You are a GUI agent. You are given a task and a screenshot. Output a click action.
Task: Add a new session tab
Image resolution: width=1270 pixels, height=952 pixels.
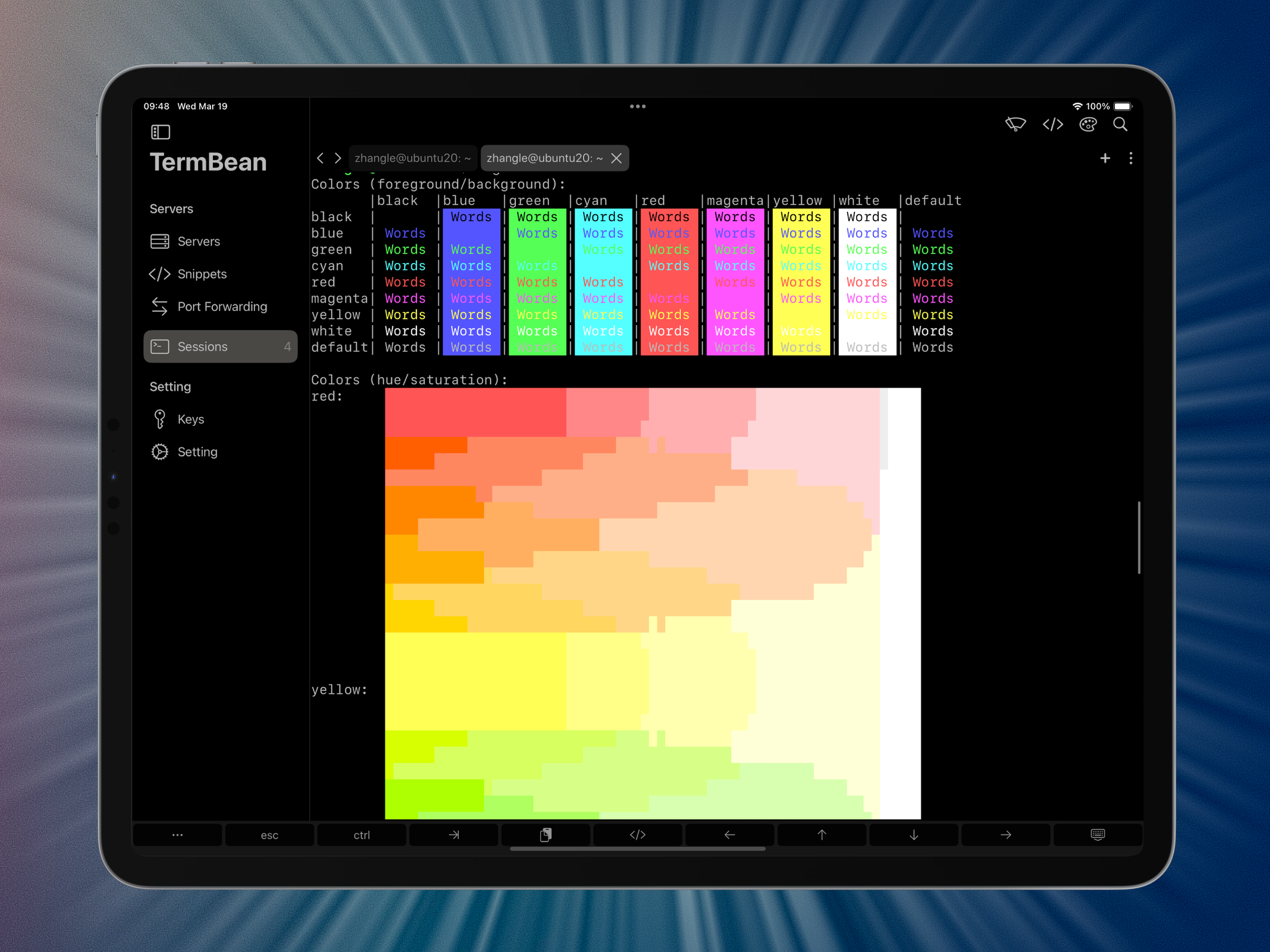pos(1105,158)
